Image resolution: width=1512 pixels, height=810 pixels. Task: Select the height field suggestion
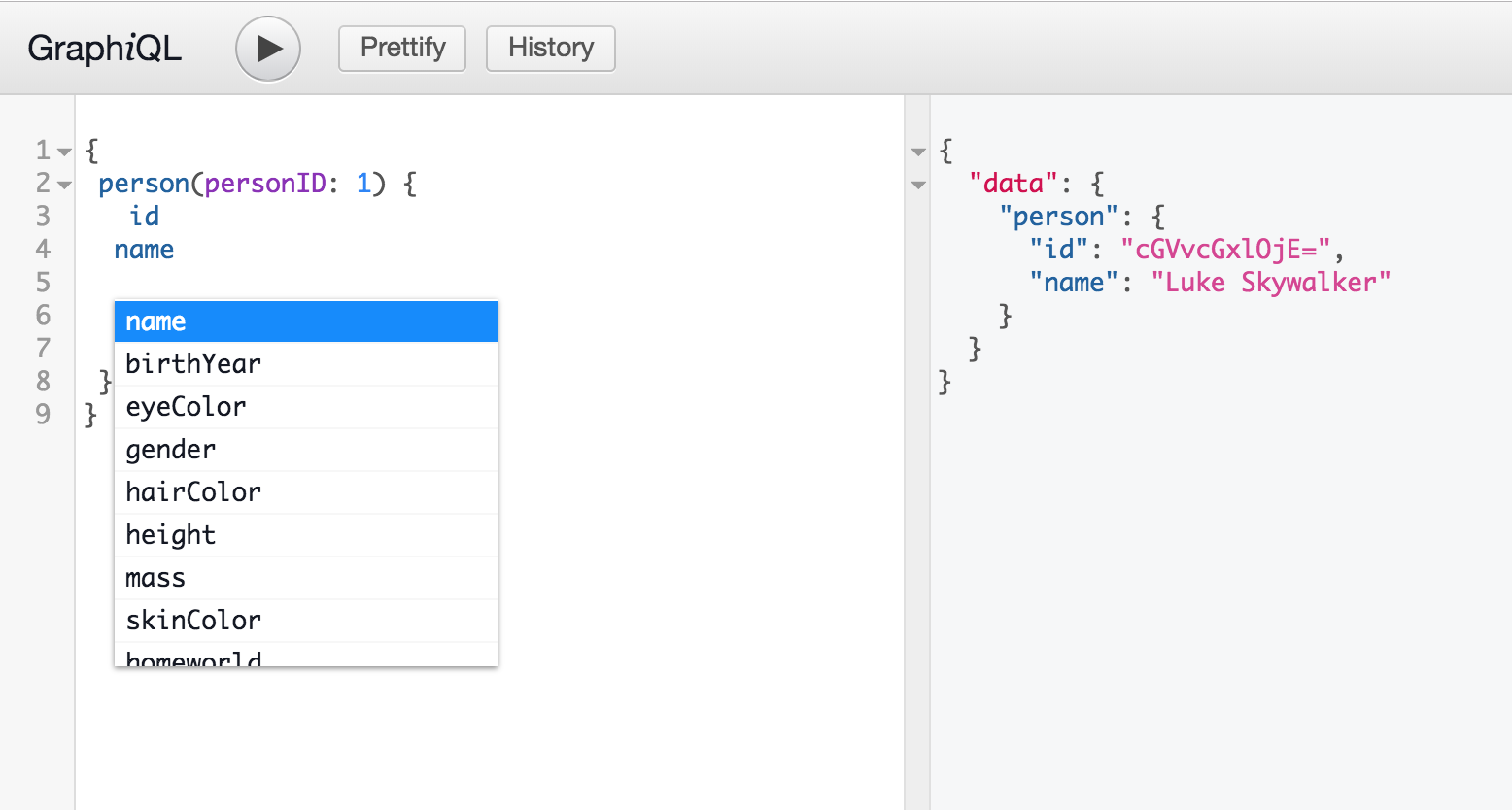[305, 535]
